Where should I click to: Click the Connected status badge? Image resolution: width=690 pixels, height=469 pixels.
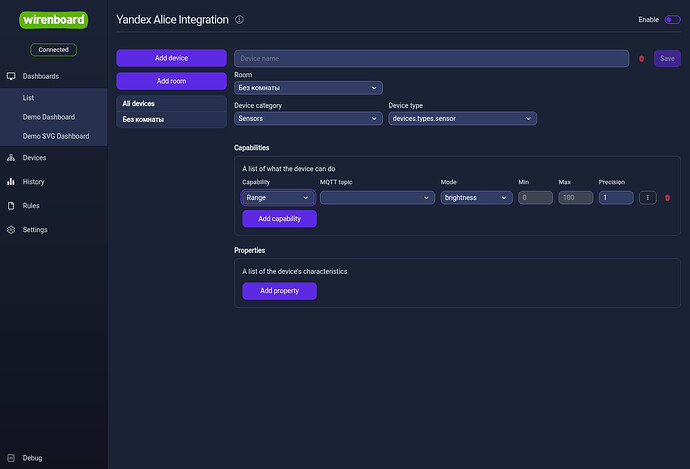click(x=53, y=50)
